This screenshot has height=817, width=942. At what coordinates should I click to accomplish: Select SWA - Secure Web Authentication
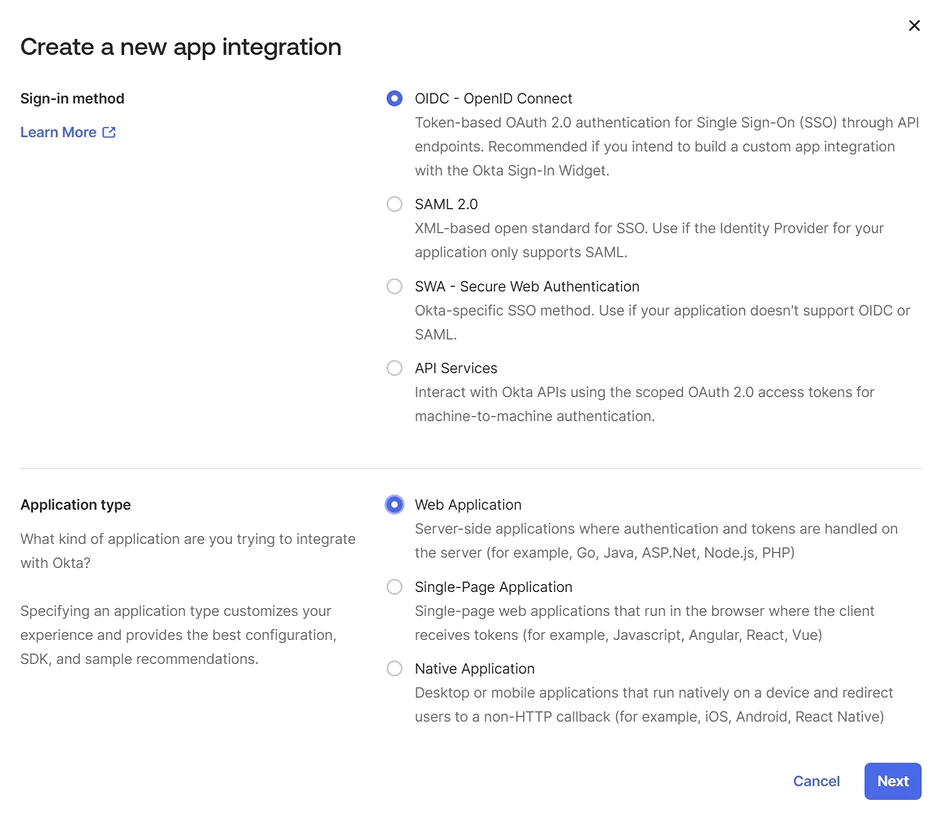click(395, 286)
